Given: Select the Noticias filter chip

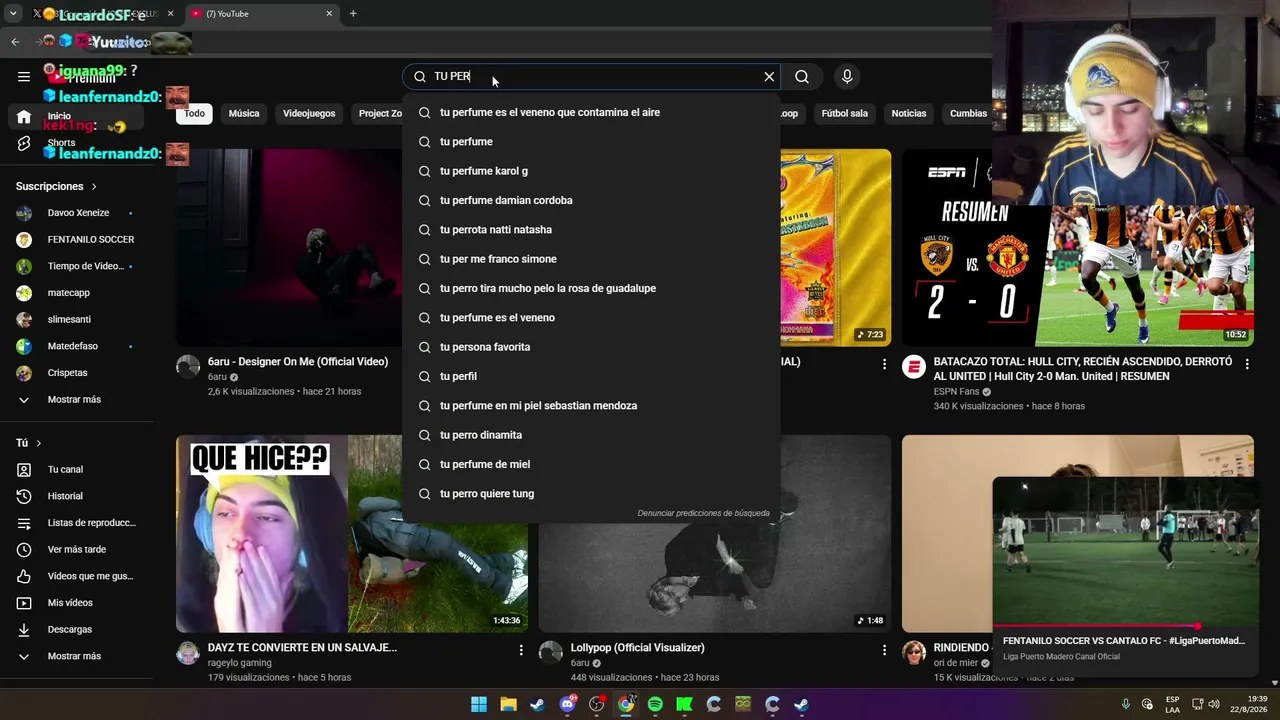Looking at the screenshot, I should (x=909, y=114).
